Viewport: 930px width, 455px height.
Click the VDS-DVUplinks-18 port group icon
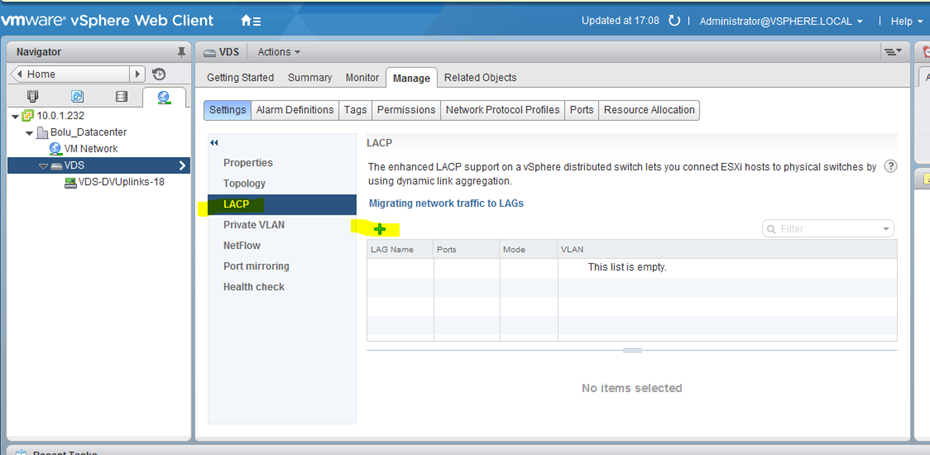coord(70,183)
